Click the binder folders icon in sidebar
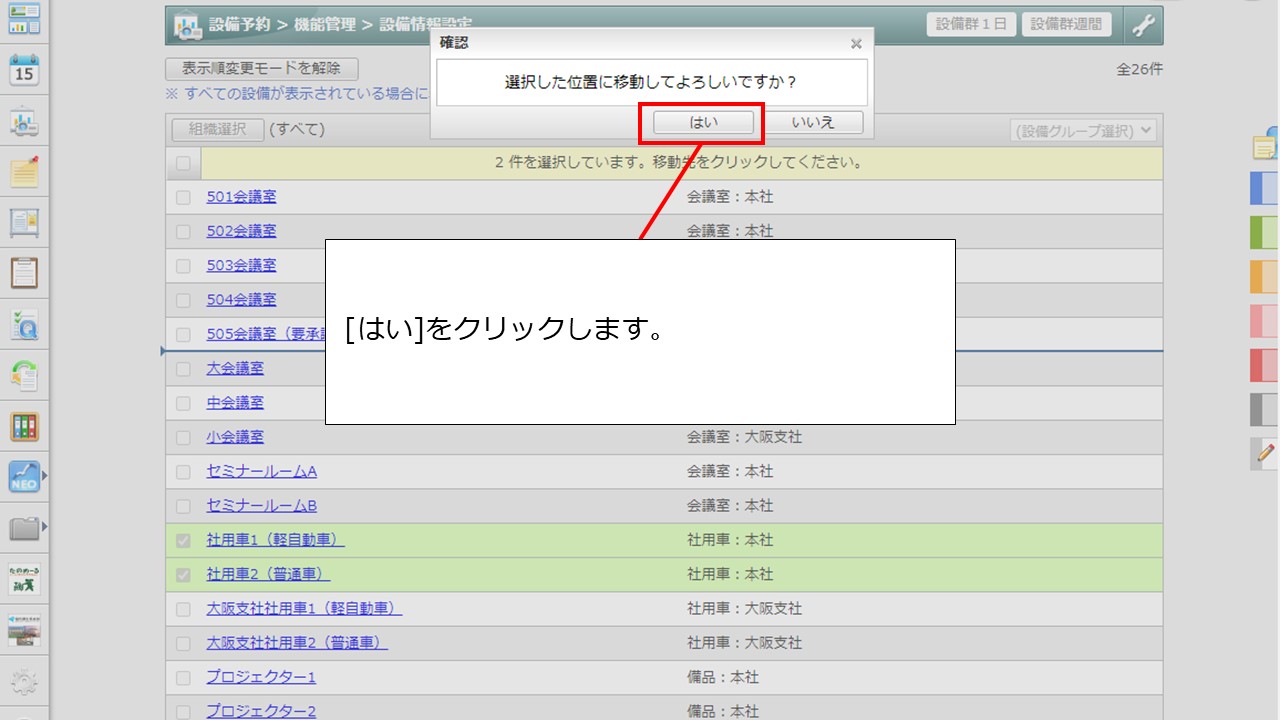Viewport: 1280px width, 720px height. tap(24, 426)
